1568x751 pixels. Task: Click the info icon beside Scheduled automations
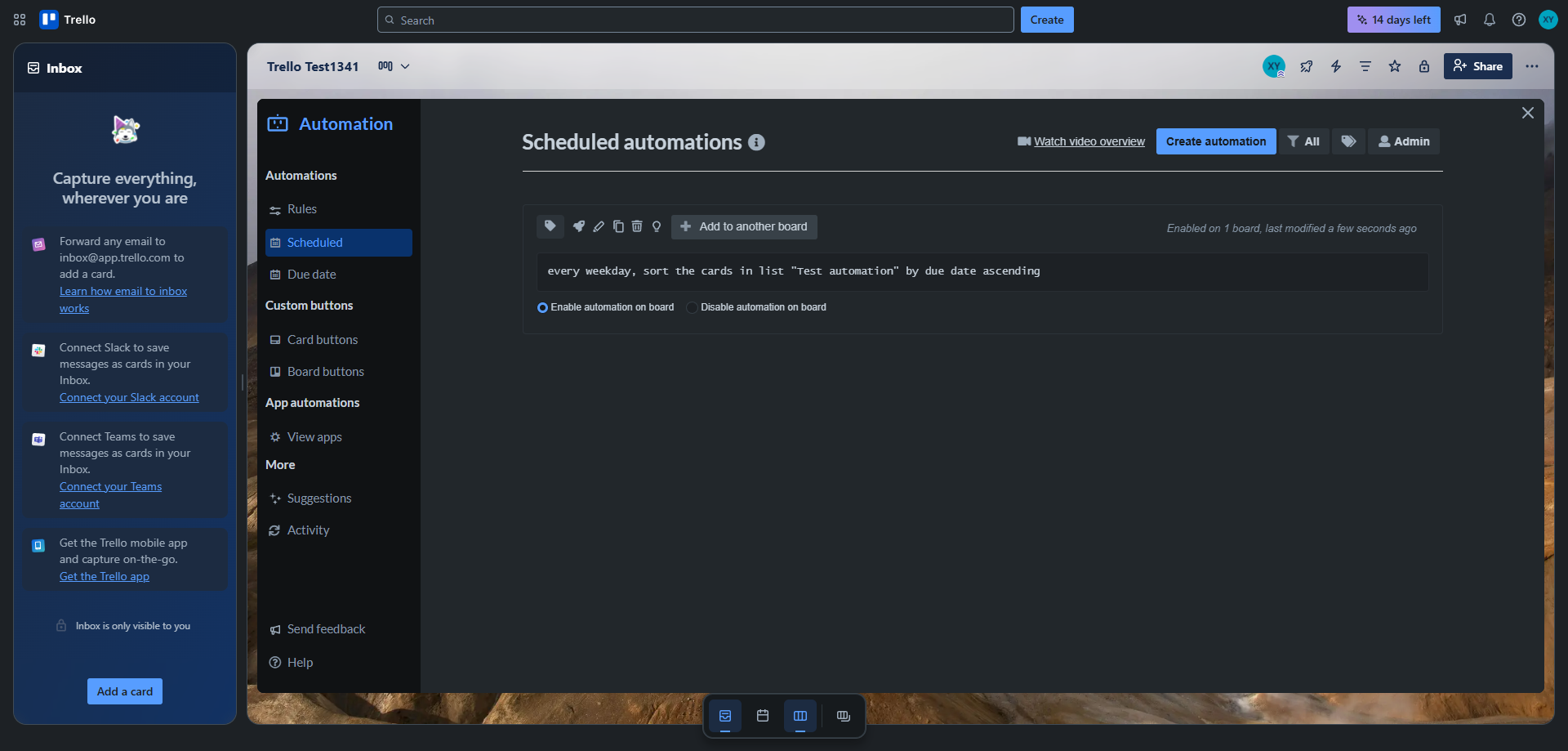(757, 142)
